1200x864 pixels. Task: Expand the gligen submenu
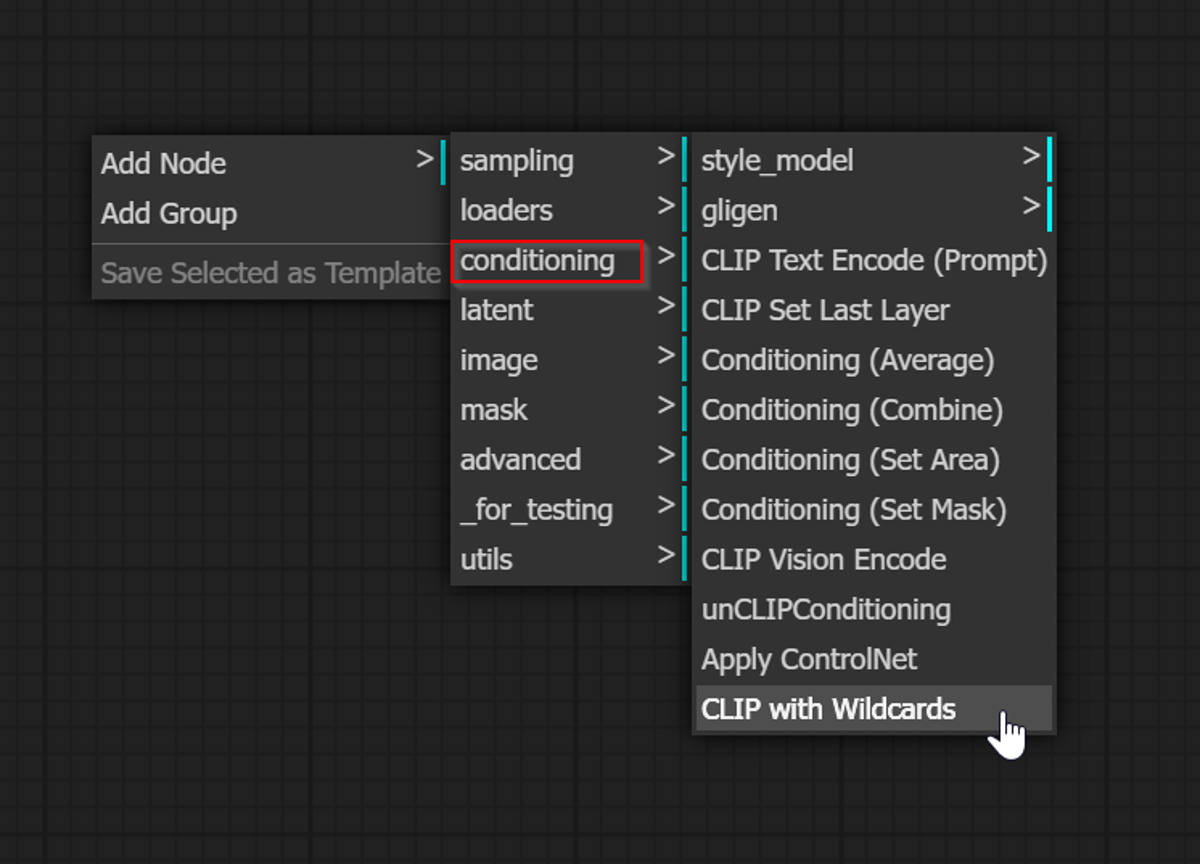click(x=874, y=210)
